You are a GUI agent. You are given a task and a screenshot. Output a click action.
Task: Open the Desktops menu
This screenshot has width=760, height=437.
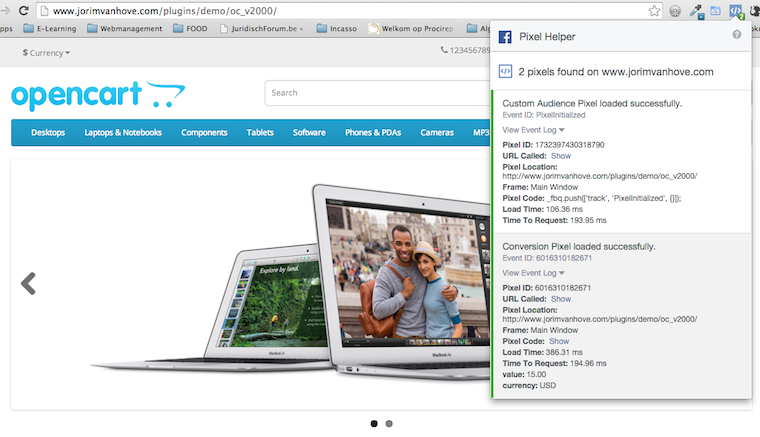(48, 132)
